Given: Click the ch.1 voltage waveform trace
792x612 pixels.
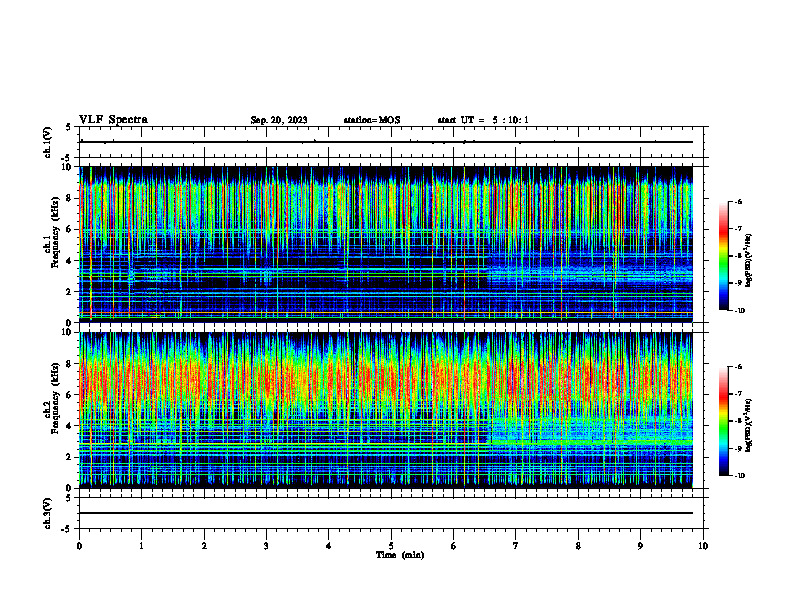Looking at the screenshot, I should click(x=386, y=142).
